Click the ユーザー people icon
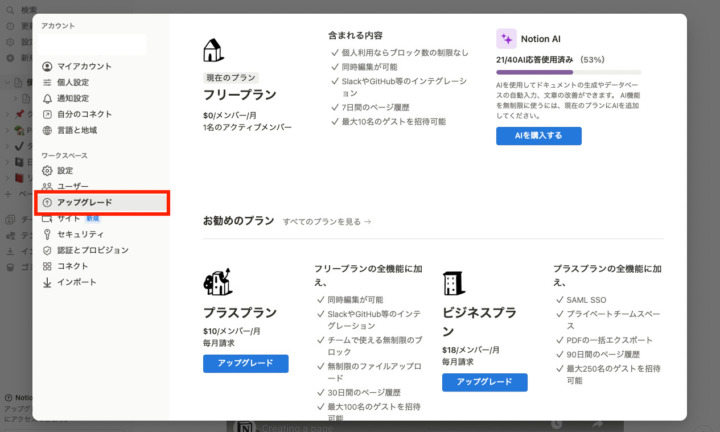 tap(47, 186)
